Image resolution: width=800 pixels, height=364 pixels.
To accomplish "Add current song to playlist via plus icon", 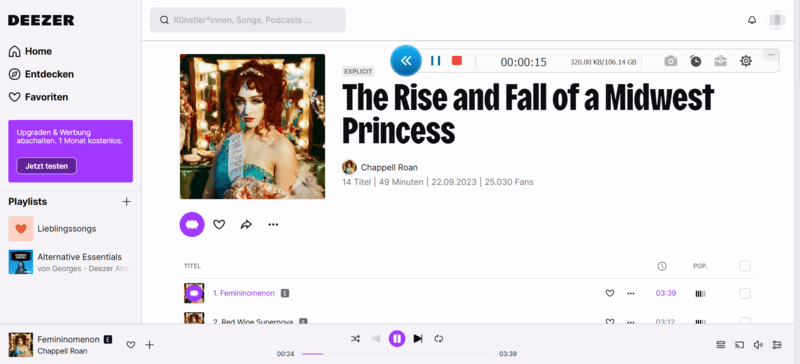I will click(149, 345).
